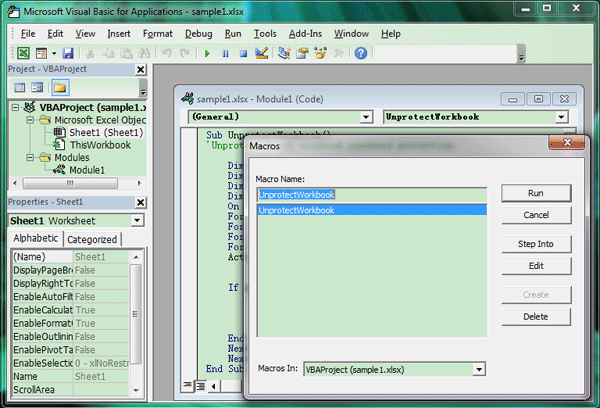Click the DisplayPageBreaks False property value
This screenshot has width=600, height=408.
101,270
